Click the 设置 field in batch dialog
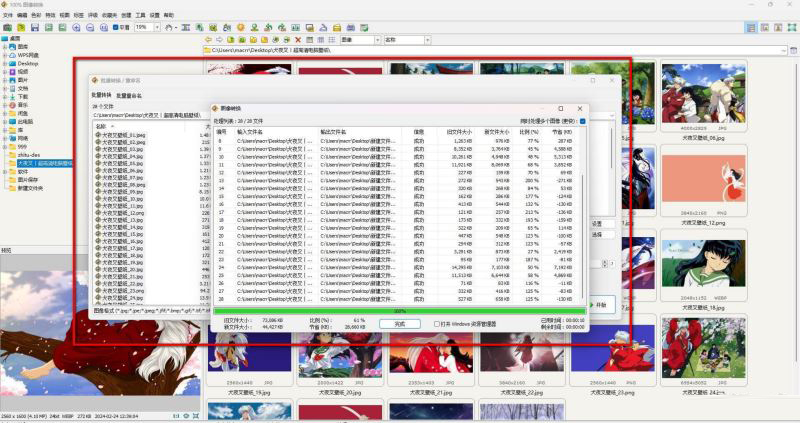The width and height of the screenshot is (800, 423). coord(603,223)
